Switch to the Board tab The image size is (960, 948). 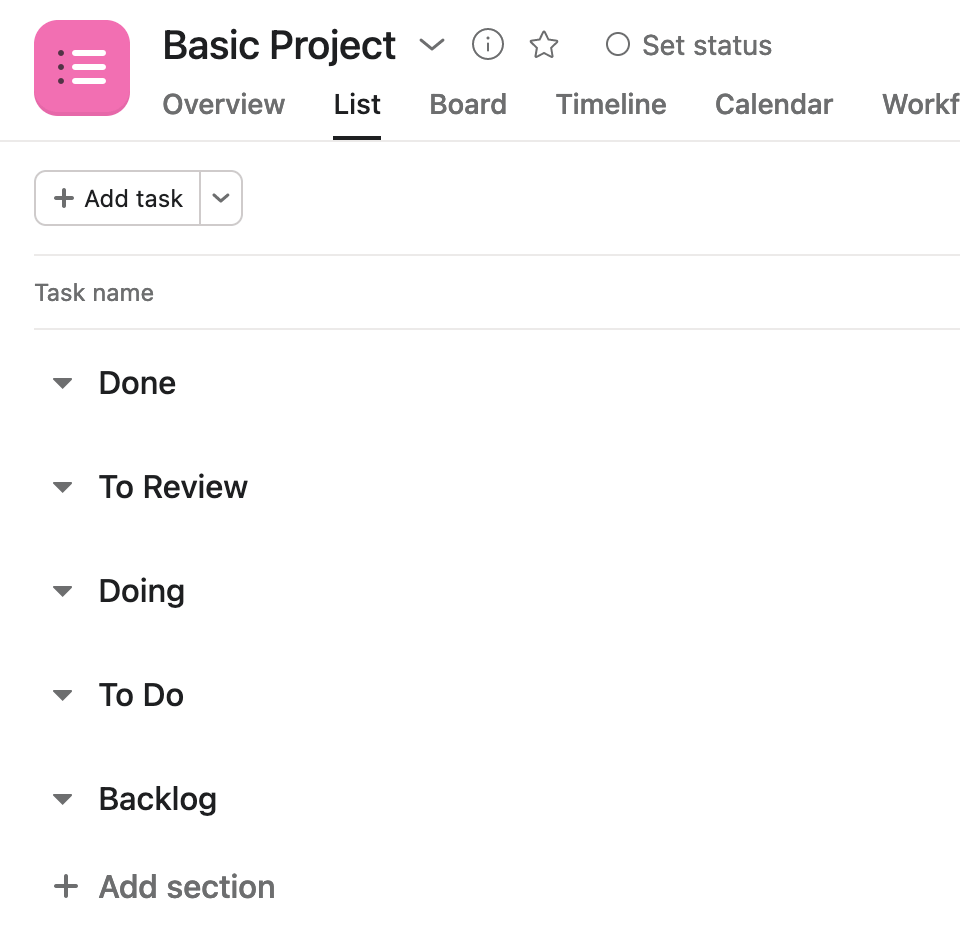468,104
